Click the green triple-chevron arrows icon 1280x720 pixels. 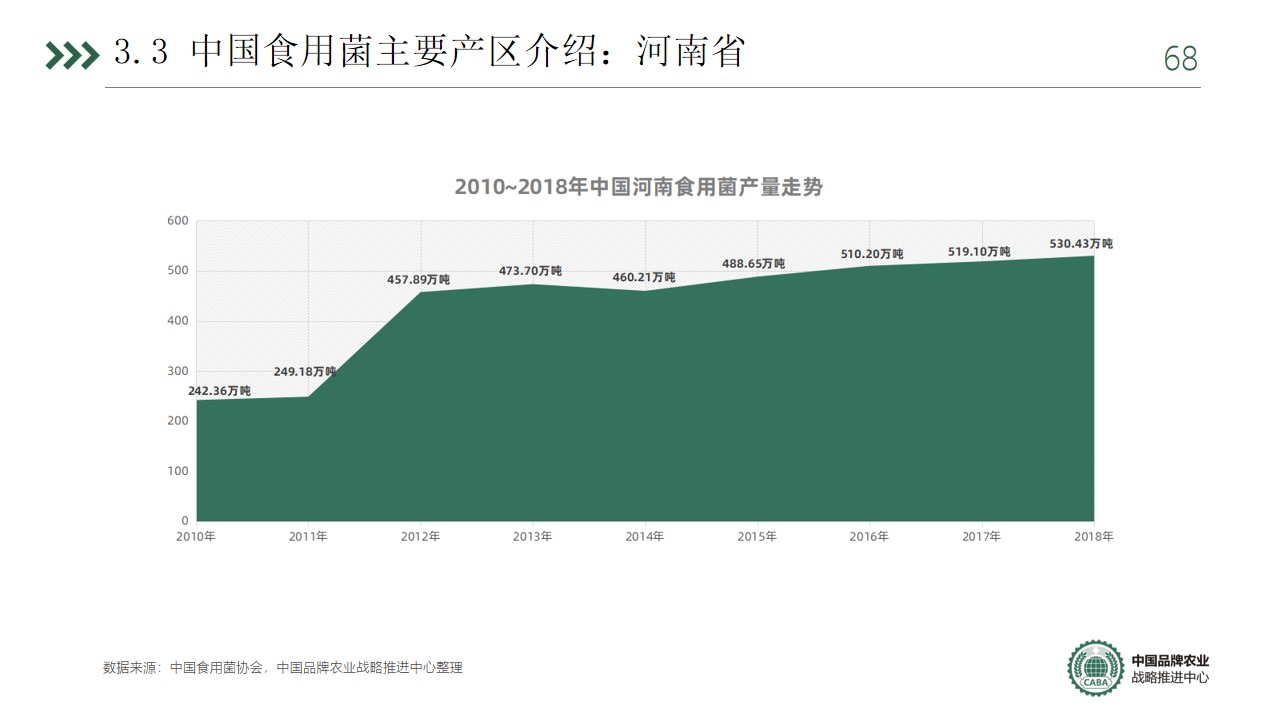click(73, 56)
